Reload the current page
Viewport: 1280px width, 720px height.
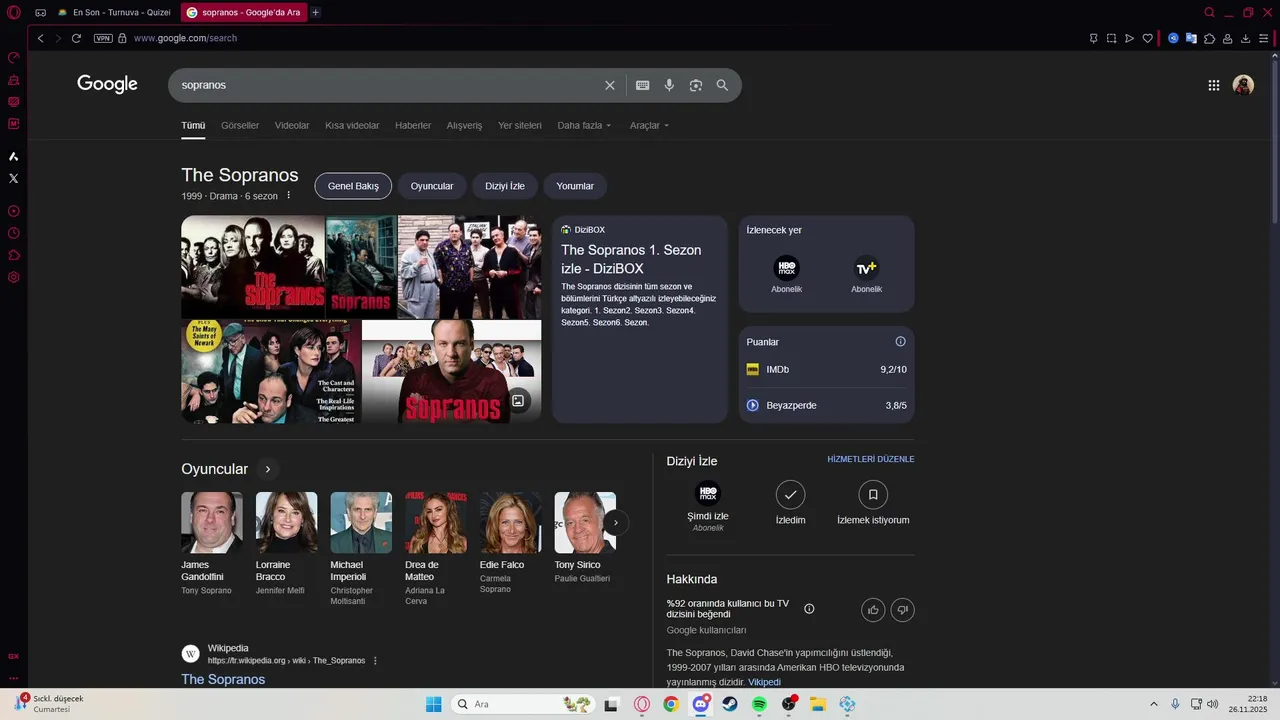click(76, 38)
